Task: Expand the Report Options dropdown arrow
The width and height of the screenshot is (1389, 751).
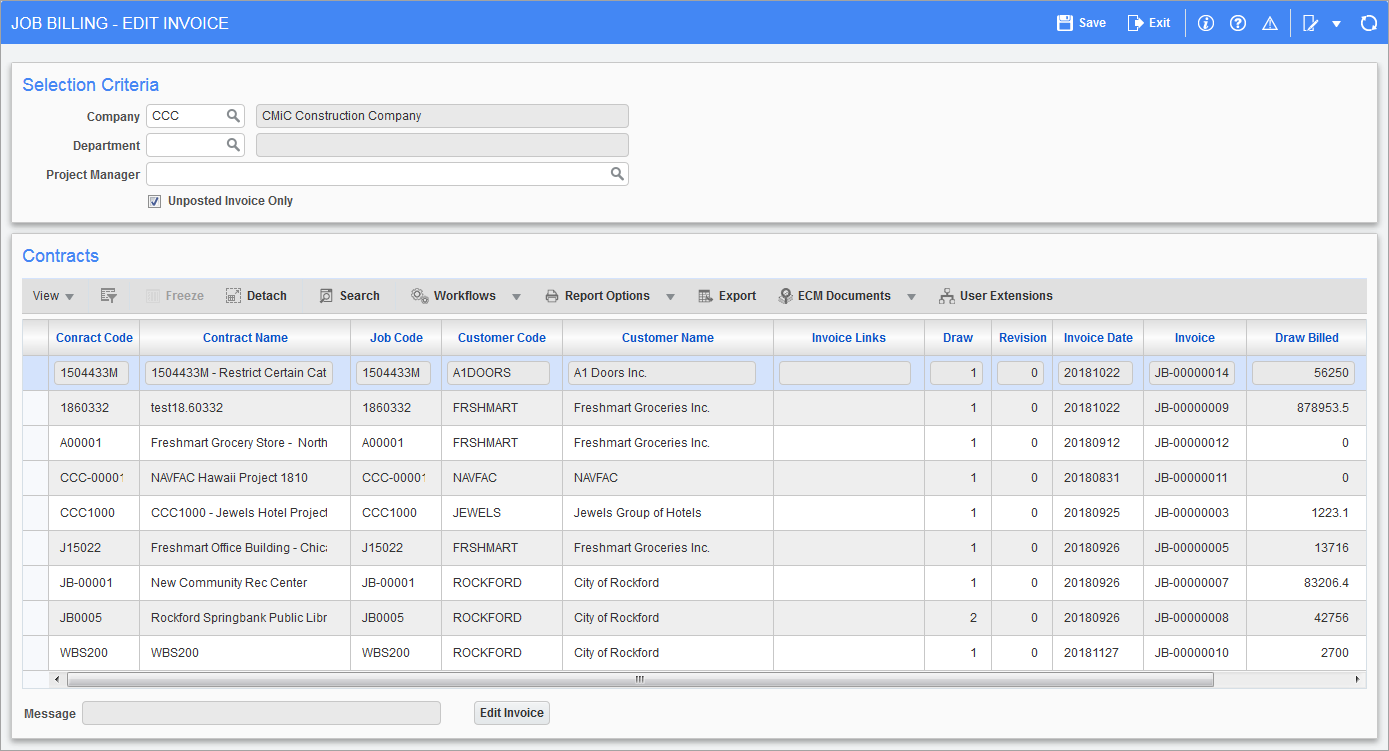Action: pyautogui.click(x=671, y=297)
